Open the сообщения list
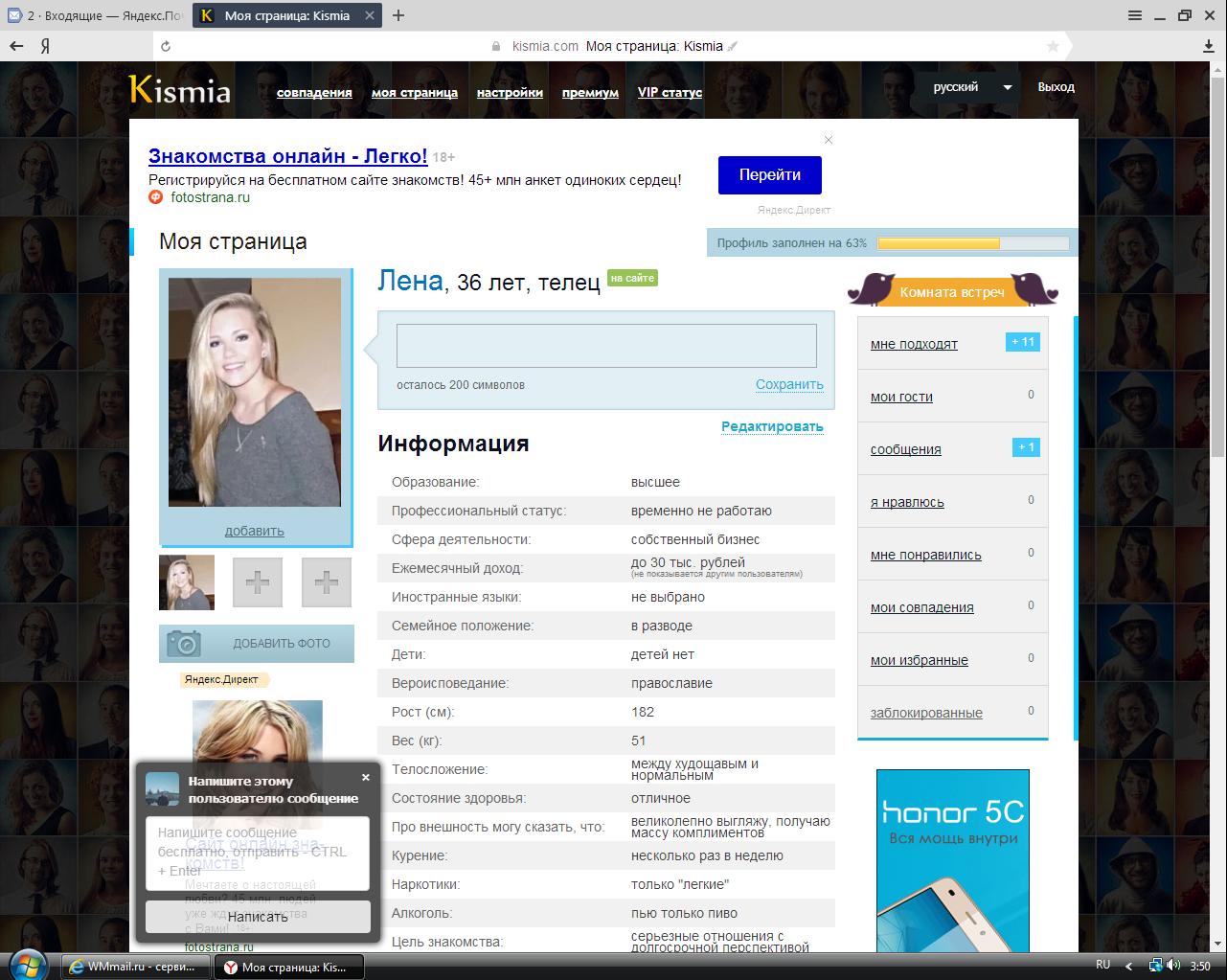 [906, 449]
